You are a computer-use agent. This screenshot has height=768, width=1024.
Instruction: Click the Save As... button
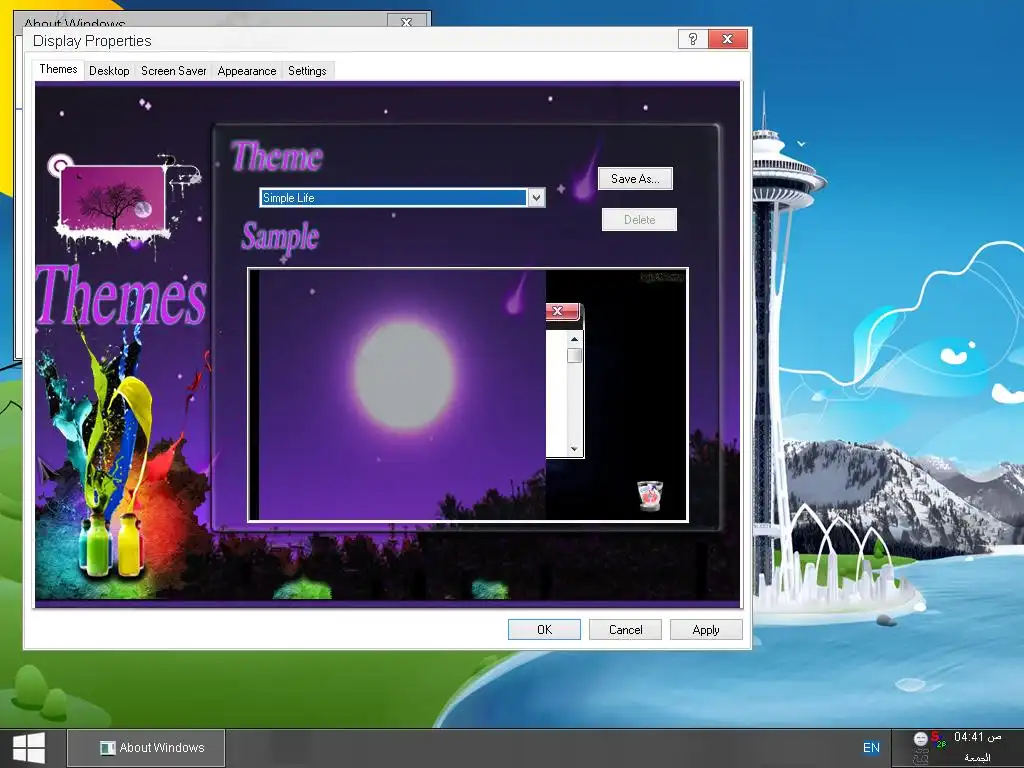(635, 178)
